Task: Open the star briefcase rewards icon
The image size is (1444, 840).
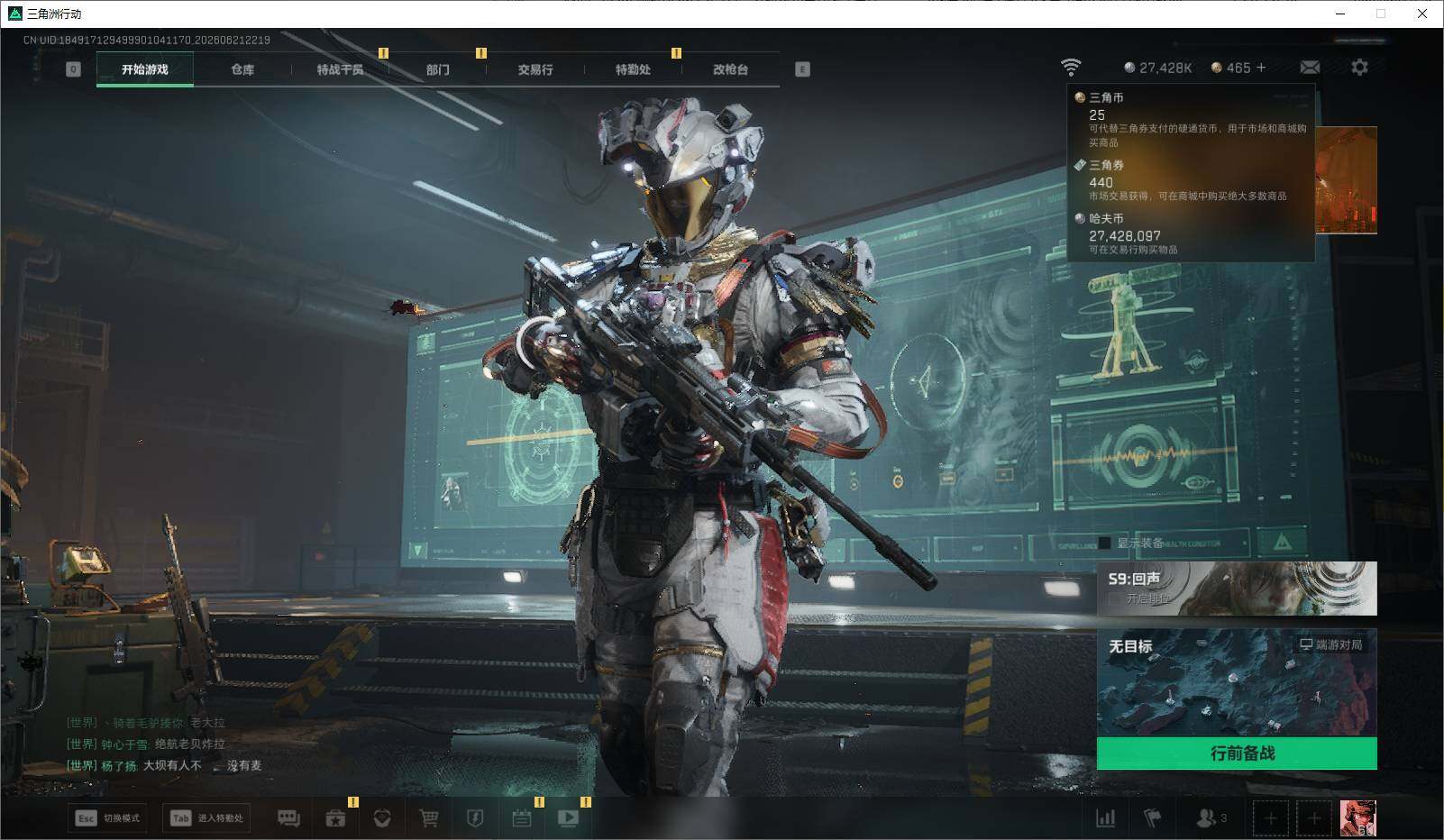Action: (335, 817)
